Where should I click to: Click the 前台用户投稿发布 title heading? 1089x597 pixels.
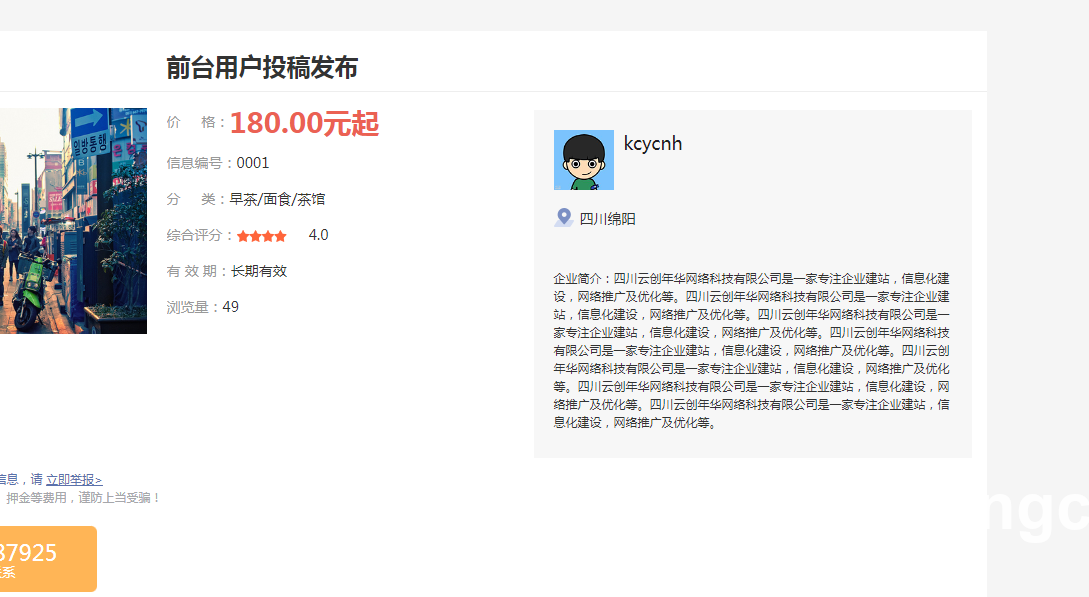tap(262, 67)
